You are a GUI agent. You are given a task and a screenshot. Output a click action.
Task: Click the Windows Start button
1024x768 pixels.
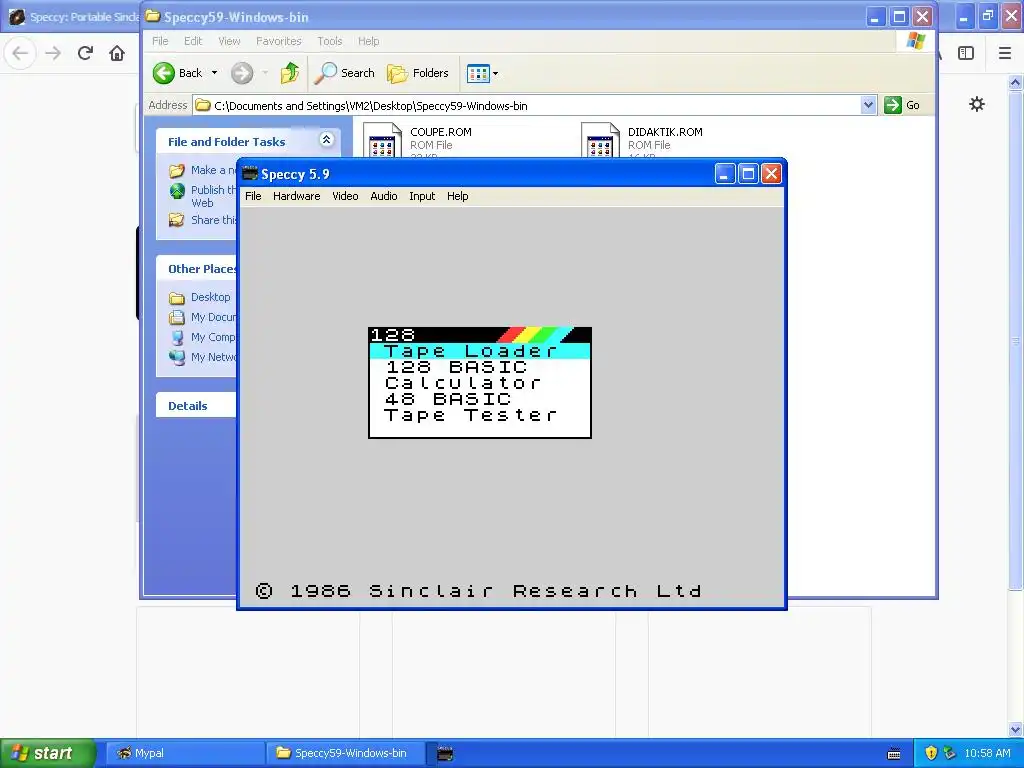[48, 753]
